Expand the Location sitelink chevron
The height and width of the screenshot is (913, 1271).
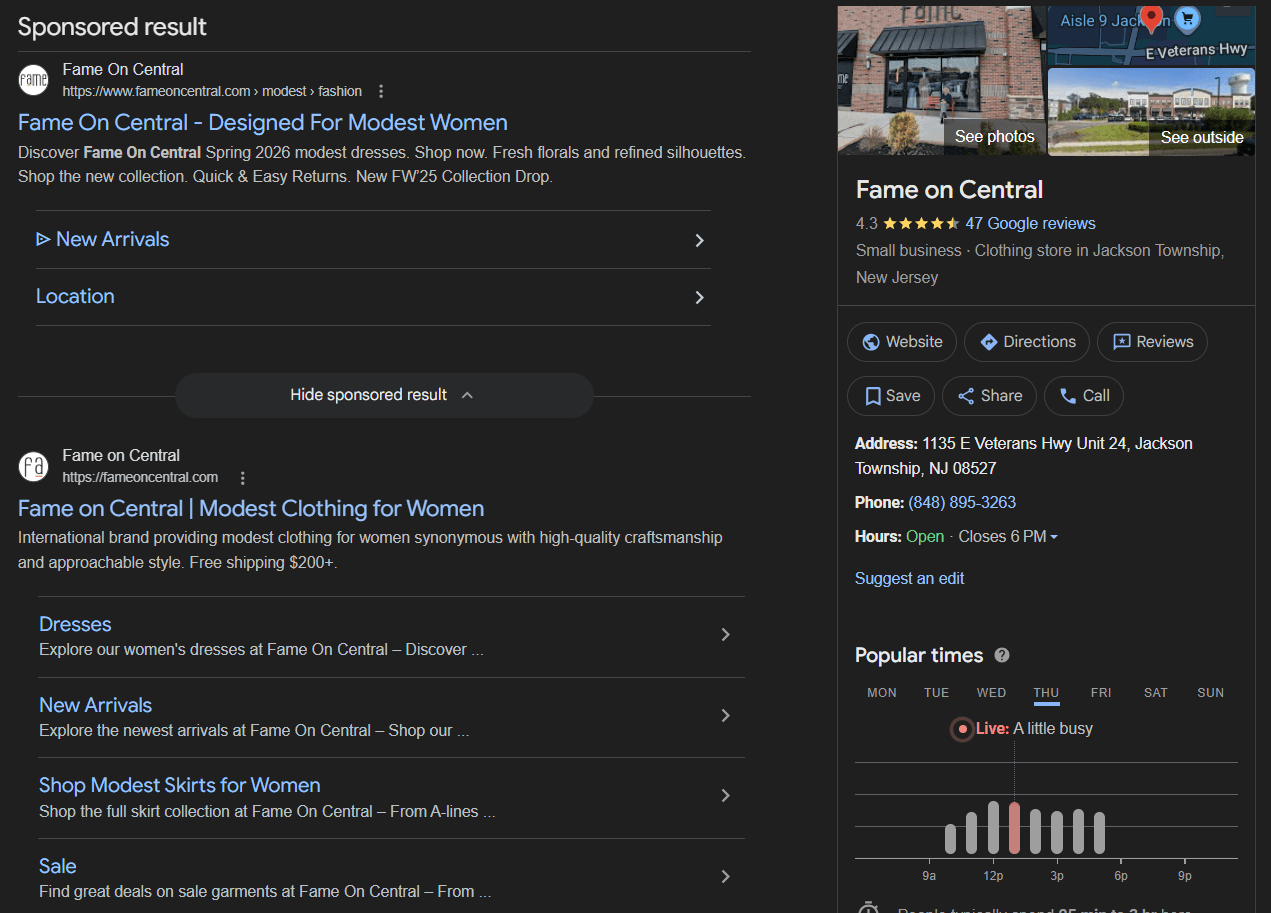[699, 297]
